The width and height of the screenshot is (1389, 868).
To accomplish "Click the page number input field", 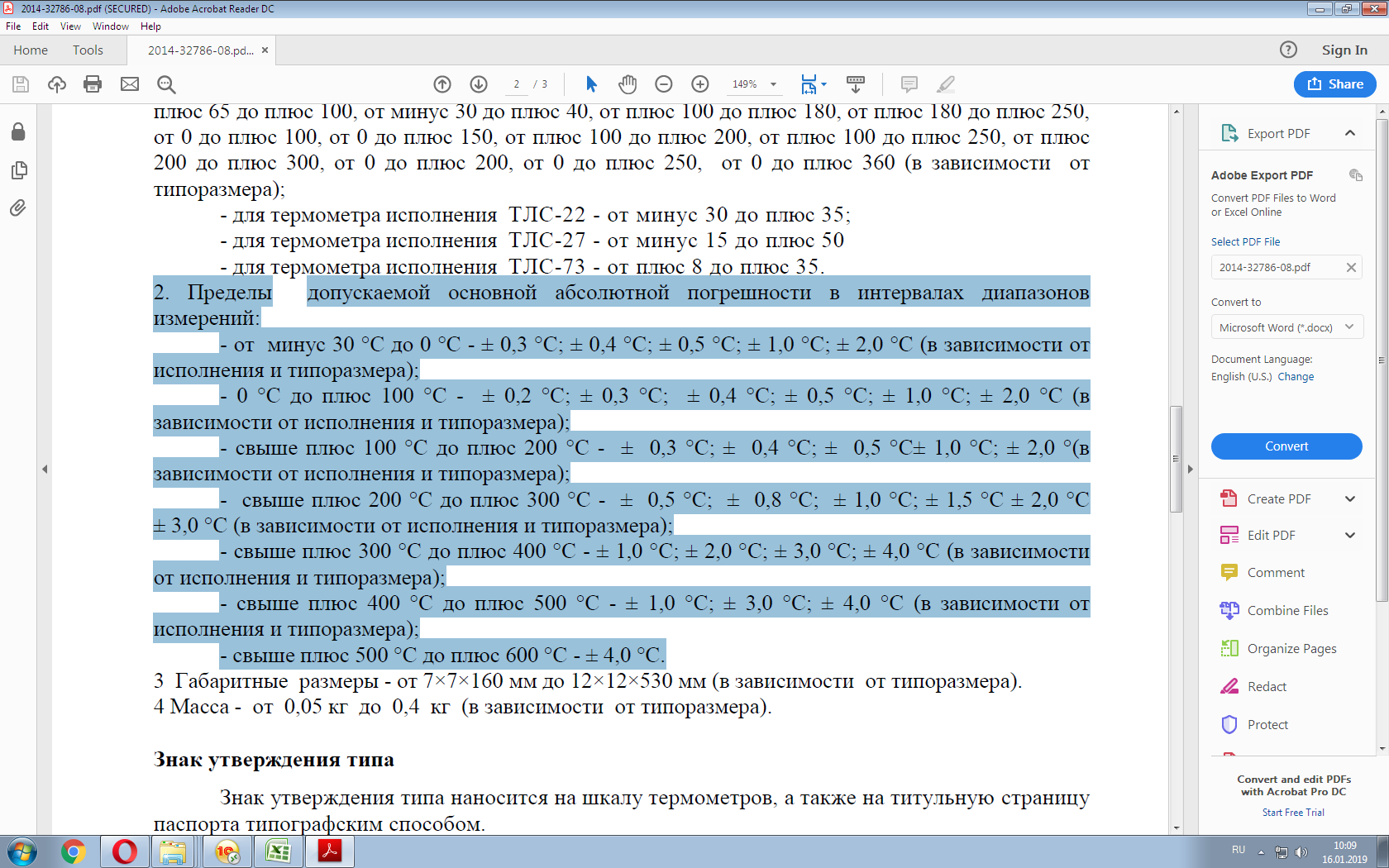I will (x=517, y=84).
